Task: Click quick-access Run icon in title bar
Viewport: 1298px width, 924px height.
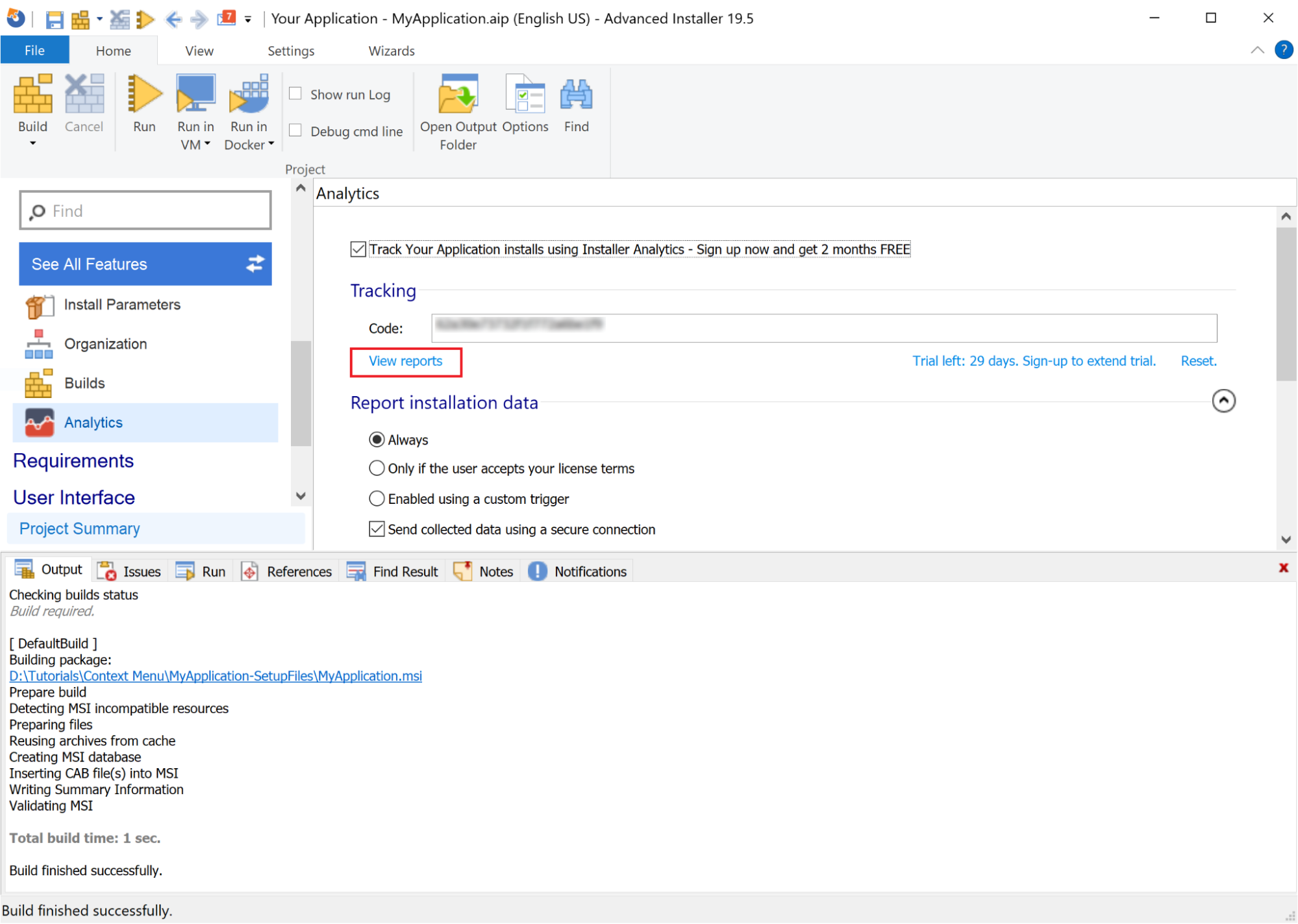Action: click(145, 19)
